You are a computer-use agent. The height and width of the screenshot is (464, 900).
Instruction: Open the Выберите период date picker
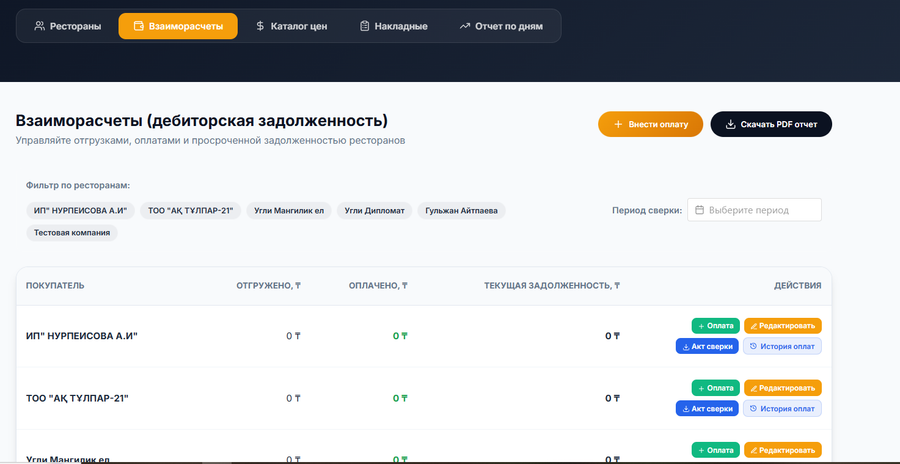pos(754,210)
